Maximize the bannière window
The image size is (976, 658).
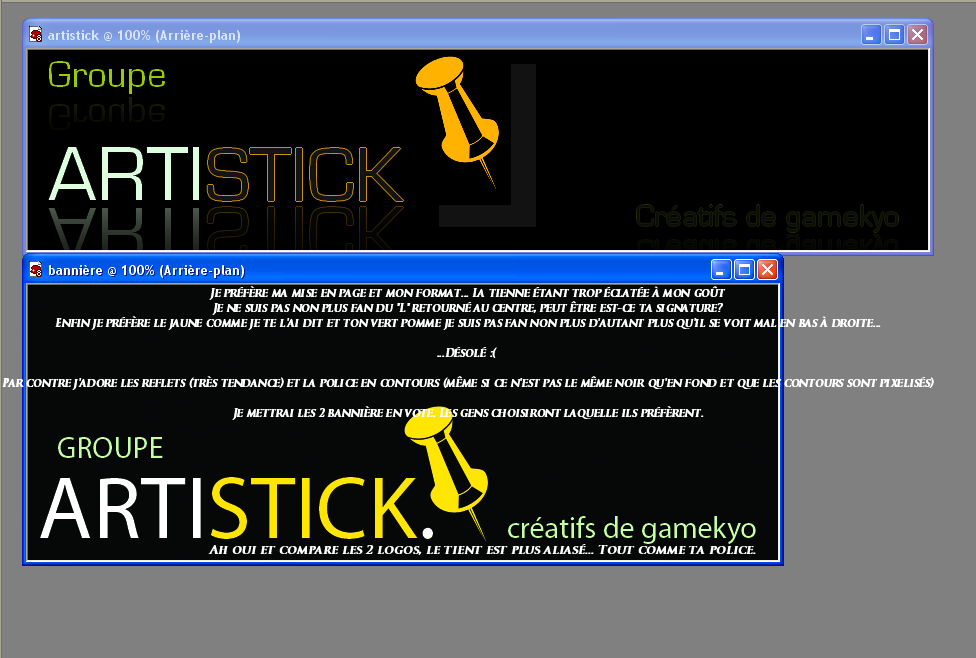(x=744, y=270)
